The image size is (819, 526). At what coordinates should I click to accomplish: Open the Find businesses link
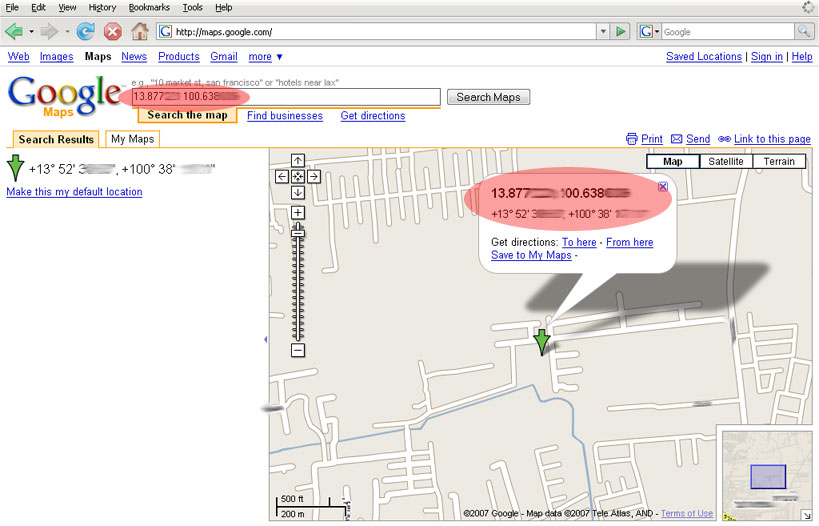[x=285, y=115]
